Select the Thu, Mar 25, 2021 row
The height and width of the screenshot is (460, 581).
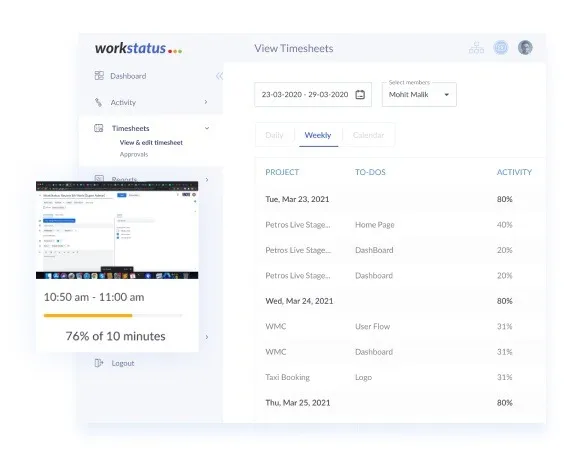click(x=399, y=403)
